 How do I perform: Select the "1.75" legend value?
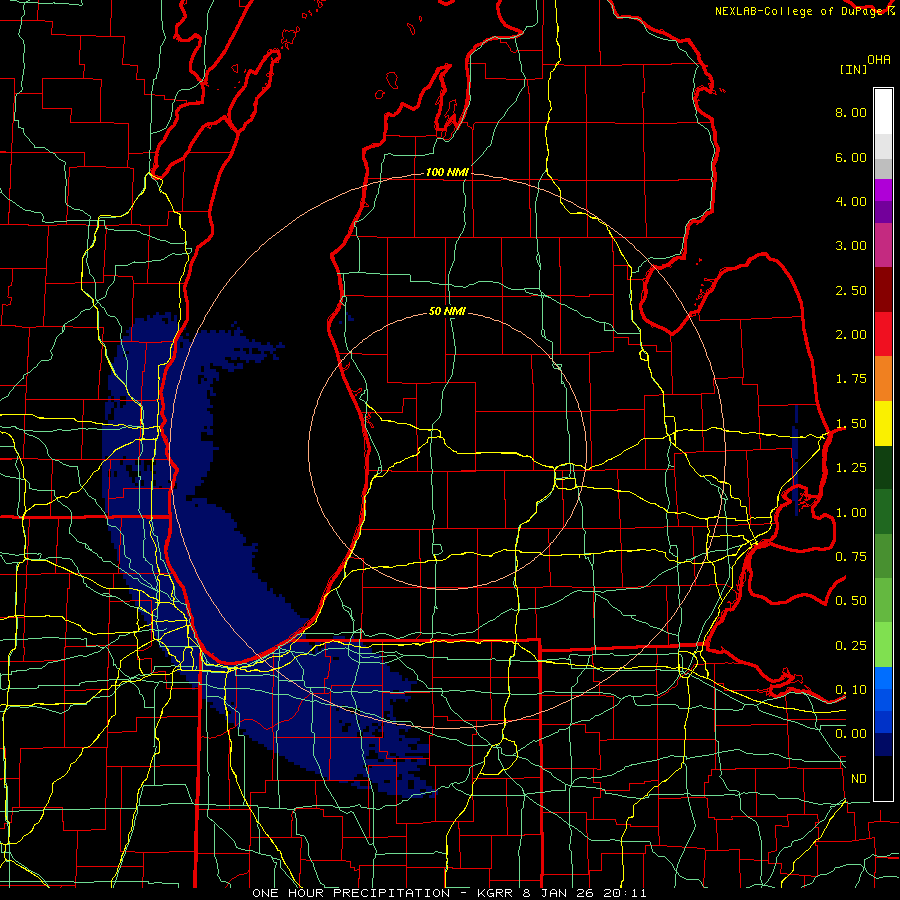[x=851, y=379]
